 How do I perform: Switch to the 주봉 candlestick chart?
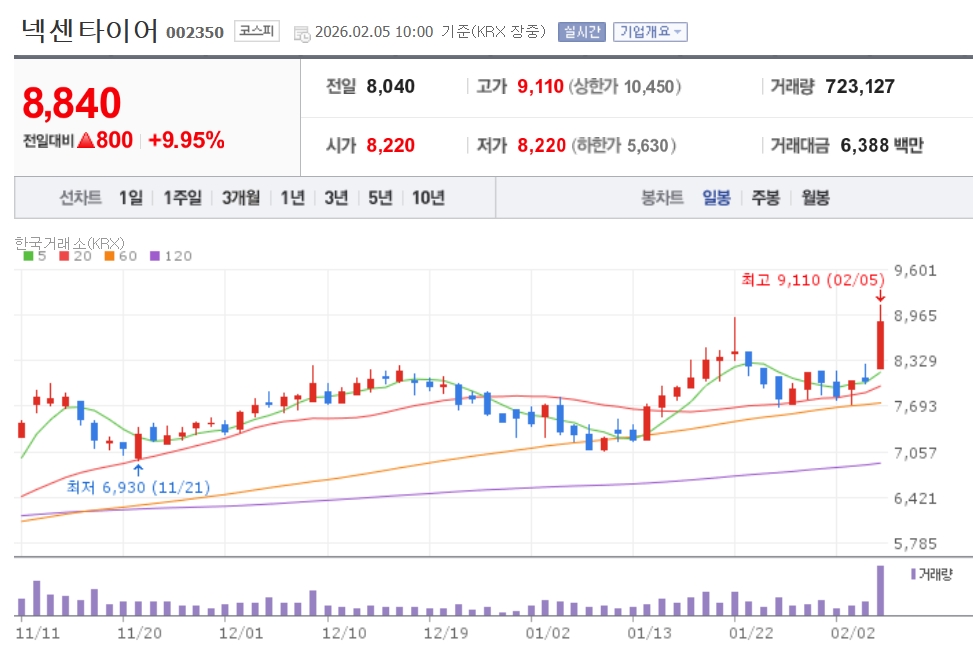point(765,198)
